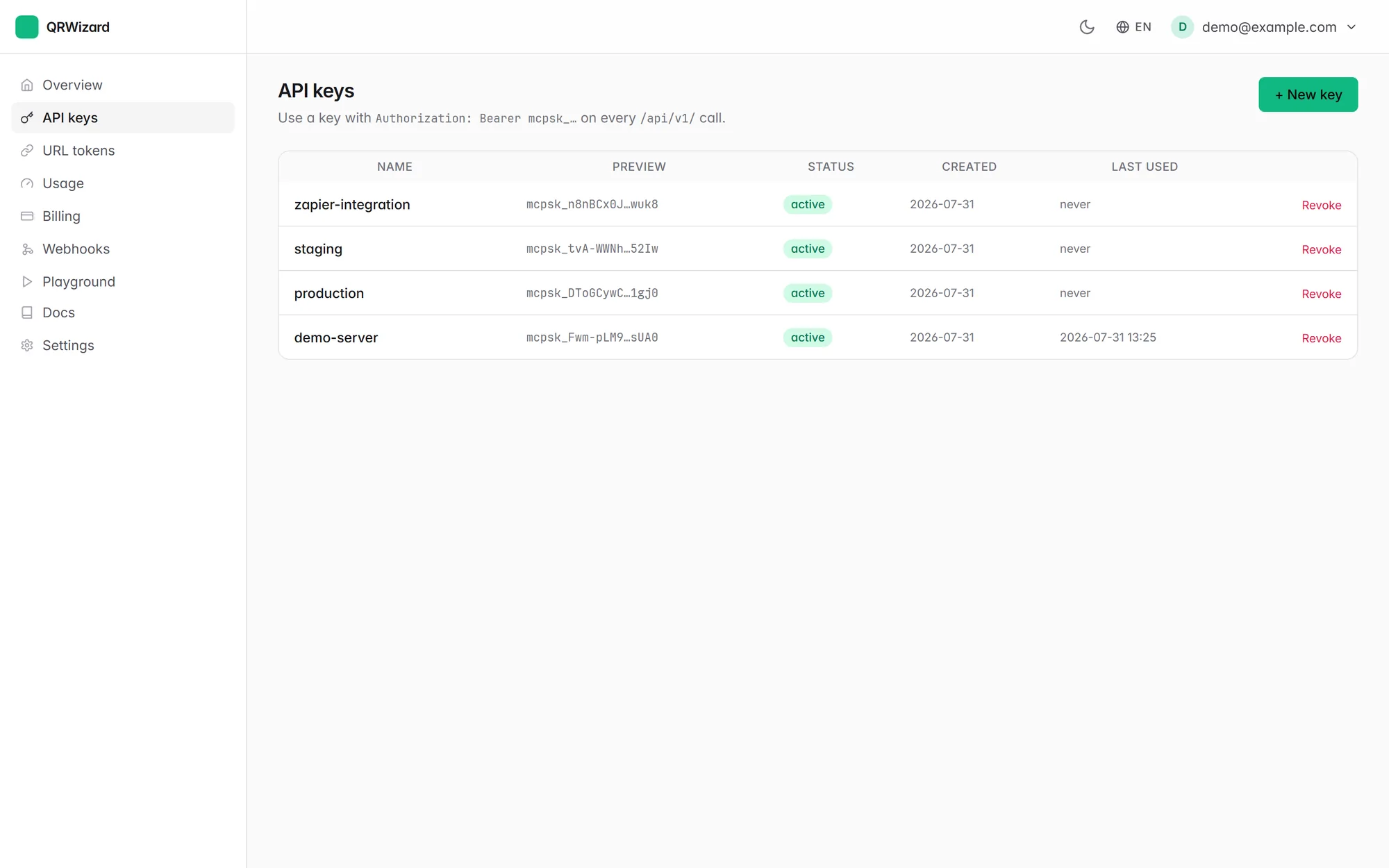
Task: Revoke the production key
Action: [x=1321, y=294]
